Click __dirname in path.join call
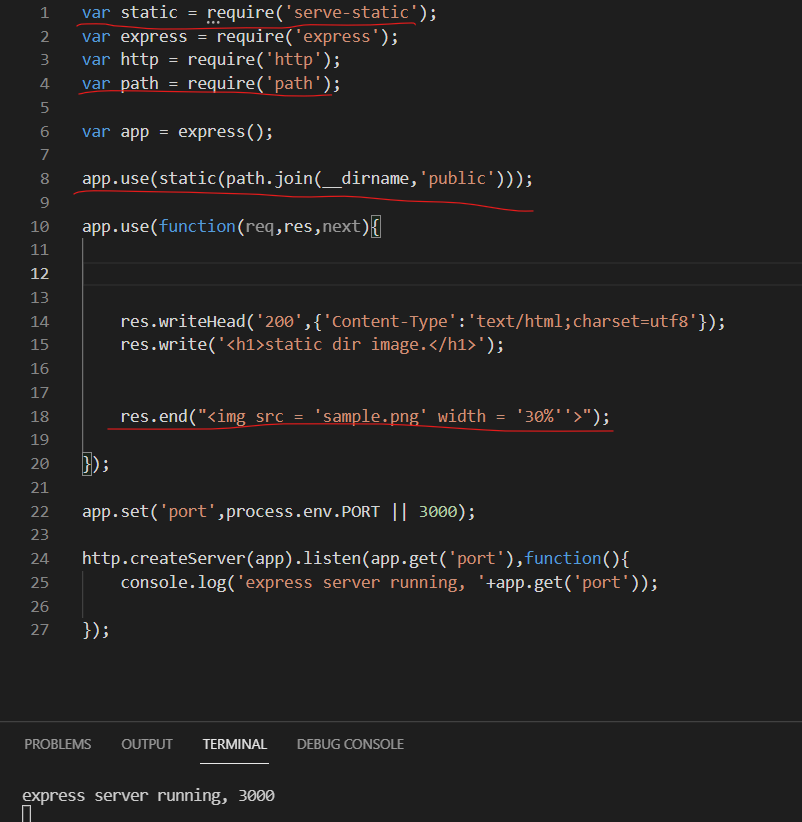 pyautogui.click(x=365, y=179)
